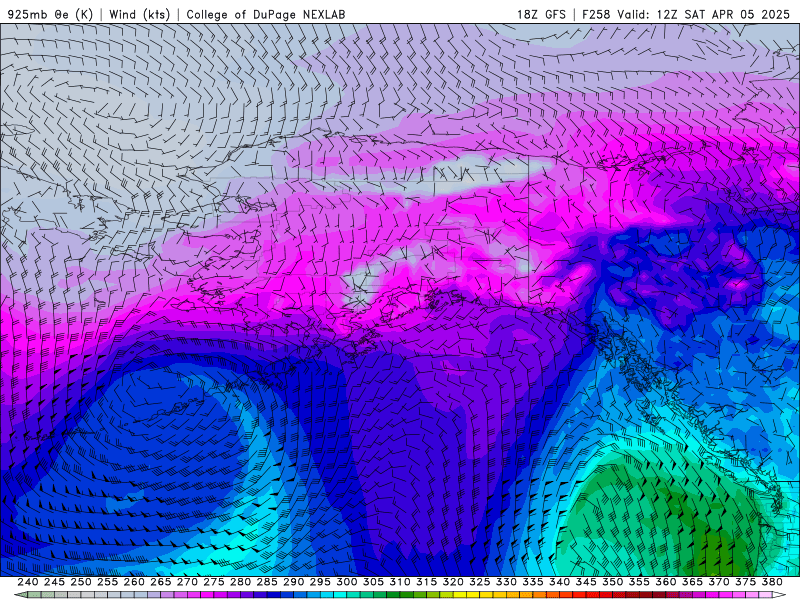Select the 360 value on the scale
Image resolution: width=800 pixels, height=600 pixels.
pos(666,582)
